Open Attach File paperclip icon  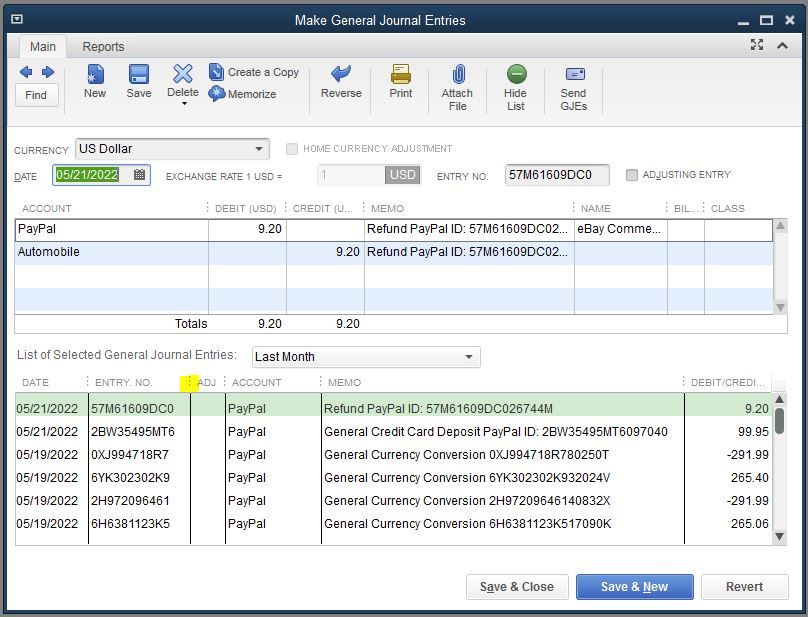tap(458, 75)
